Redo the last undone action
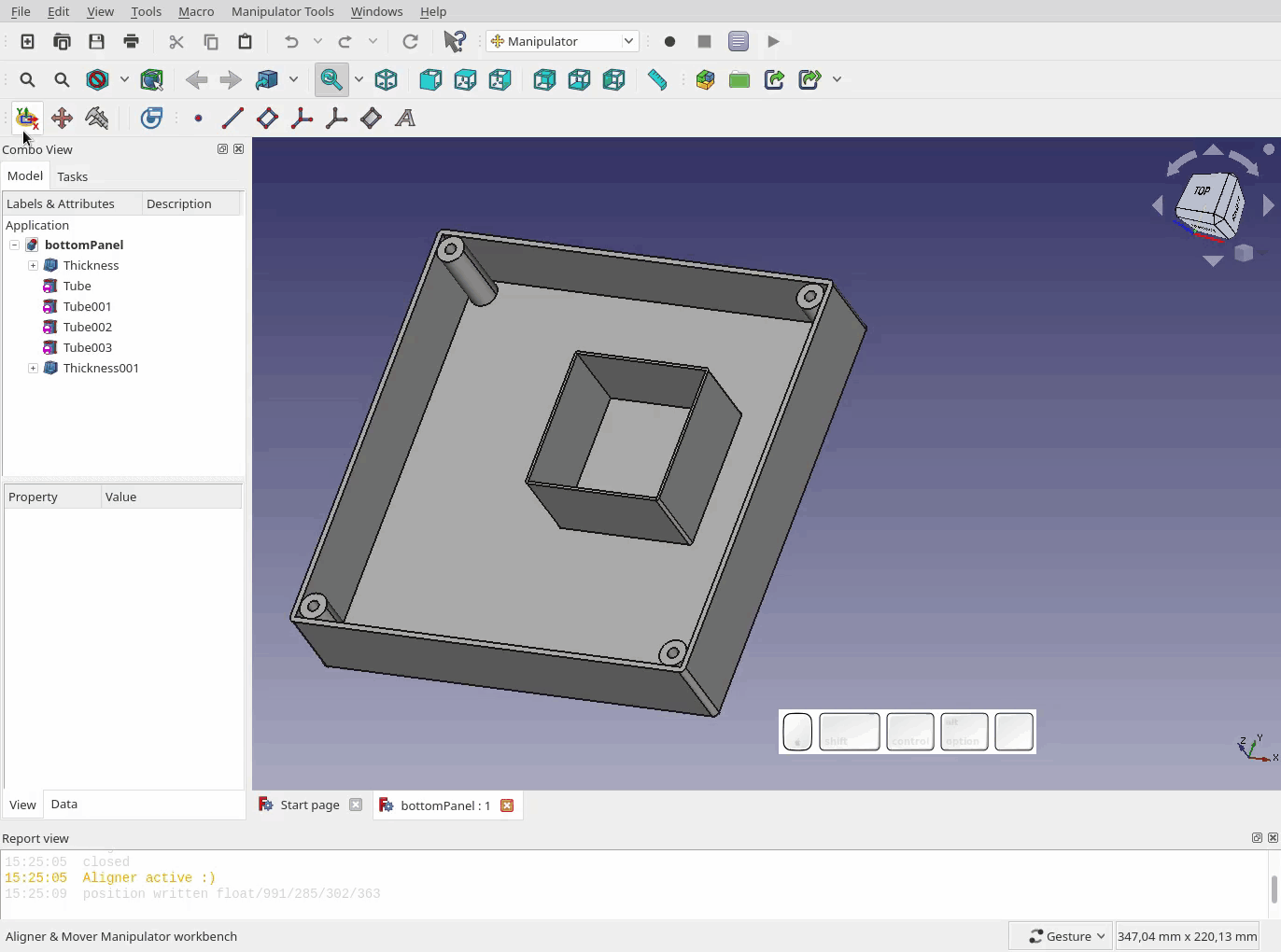This screenshot has height=952, width=1281. click(345, 41)
